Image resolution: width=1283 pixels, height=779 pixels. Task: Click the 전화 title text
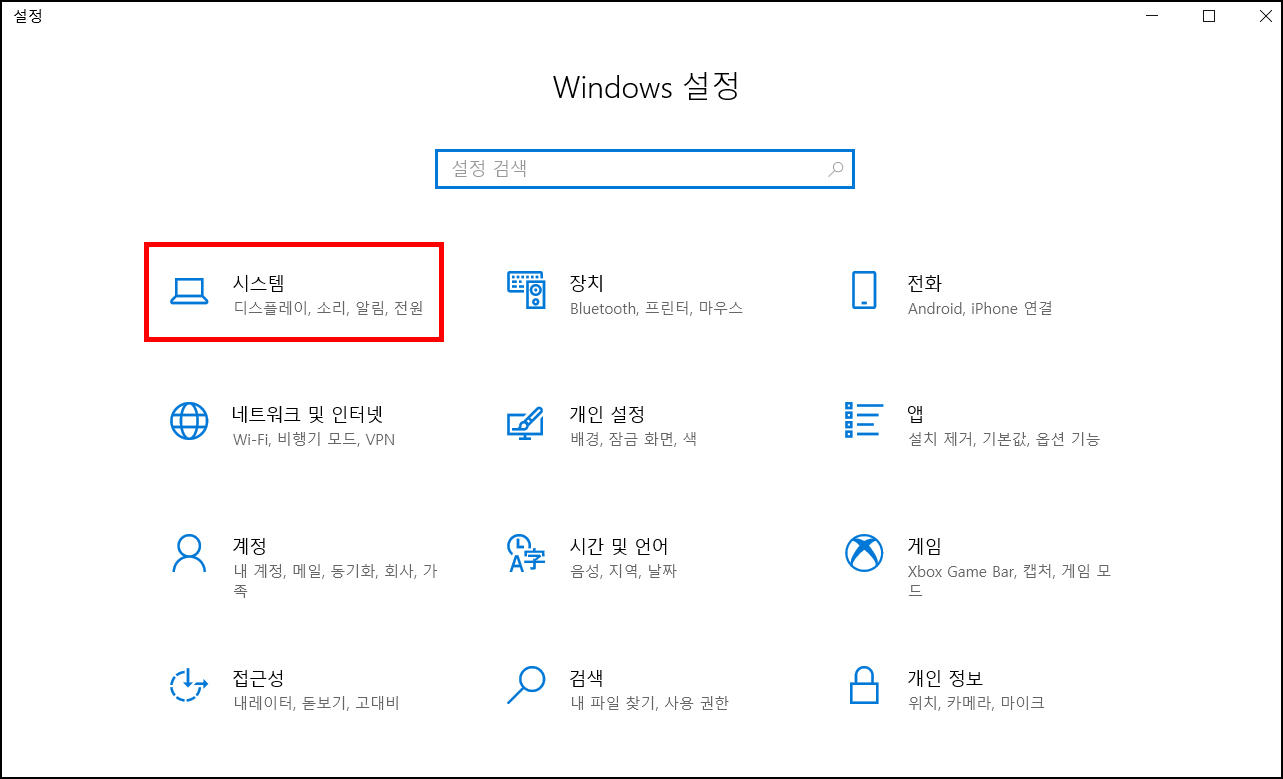tap(925, 283)
